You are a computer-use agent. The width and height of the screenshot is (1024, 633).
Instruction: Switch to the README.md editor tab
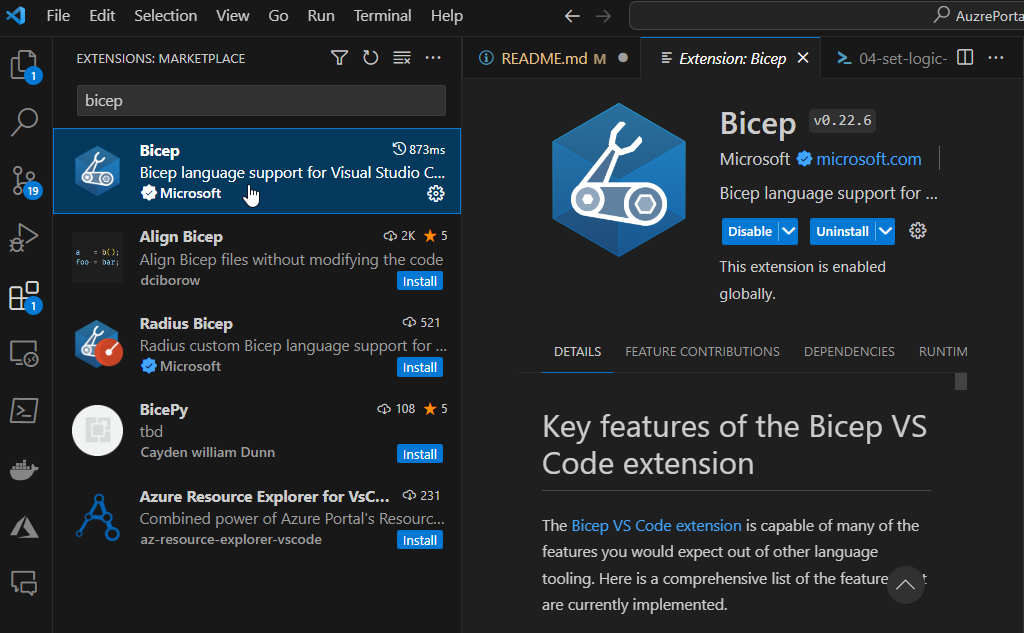(552, 58)
